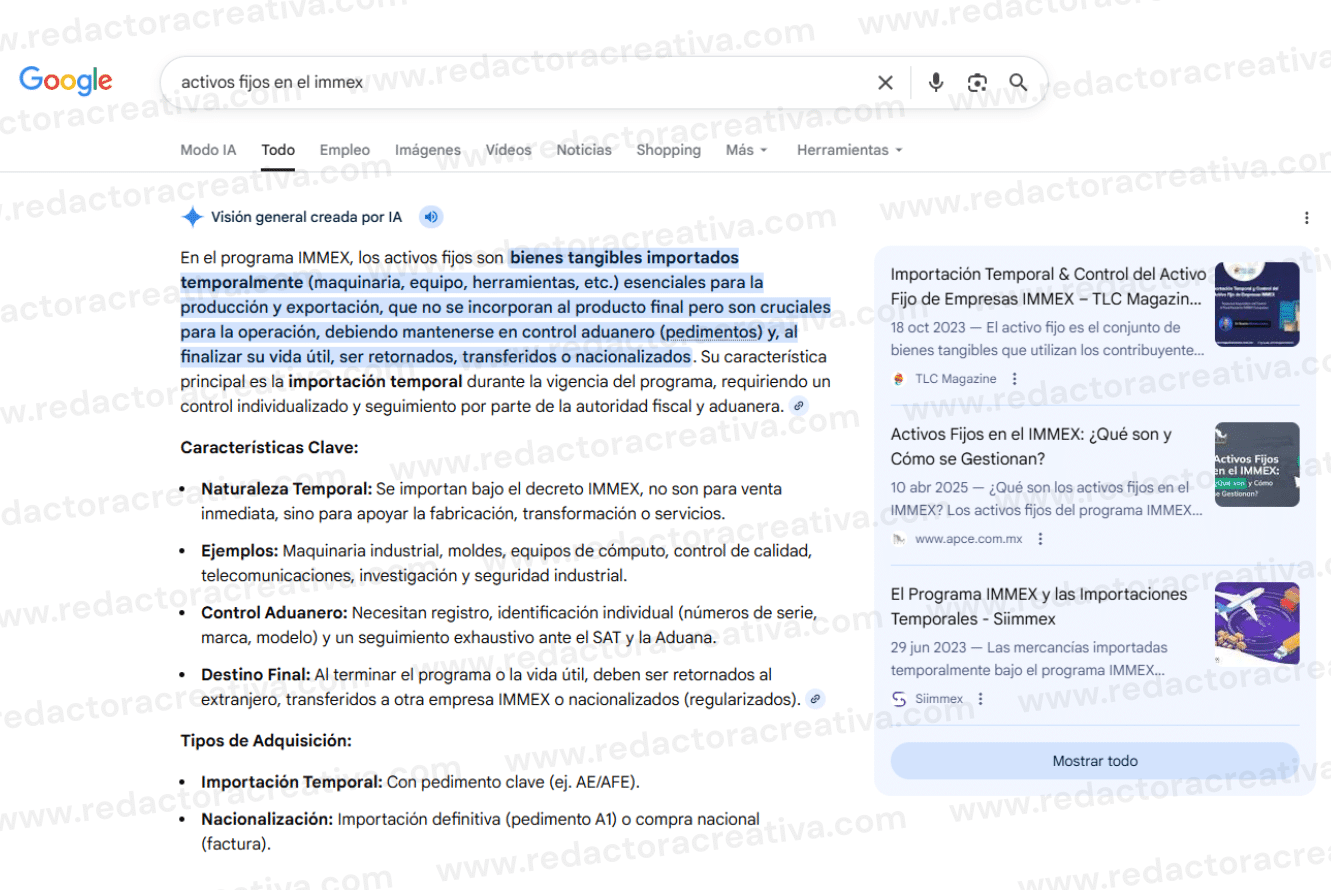Select the Todo tab

278,150
